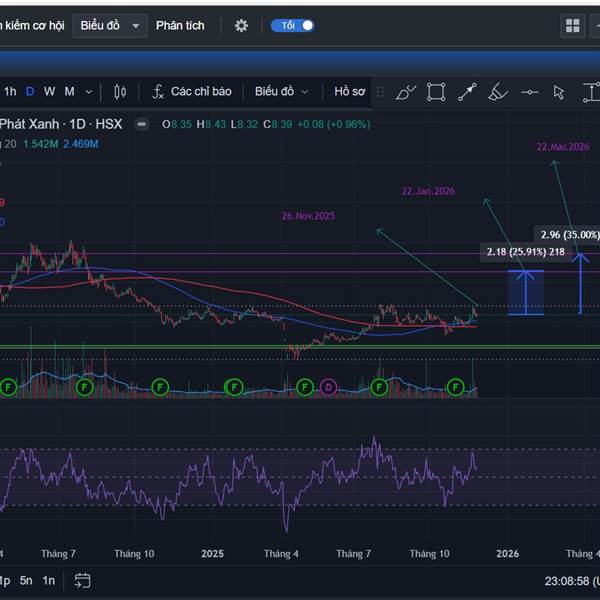Open the candlestick chart type selector
The image size is (600, 600).
pos(120,92)
